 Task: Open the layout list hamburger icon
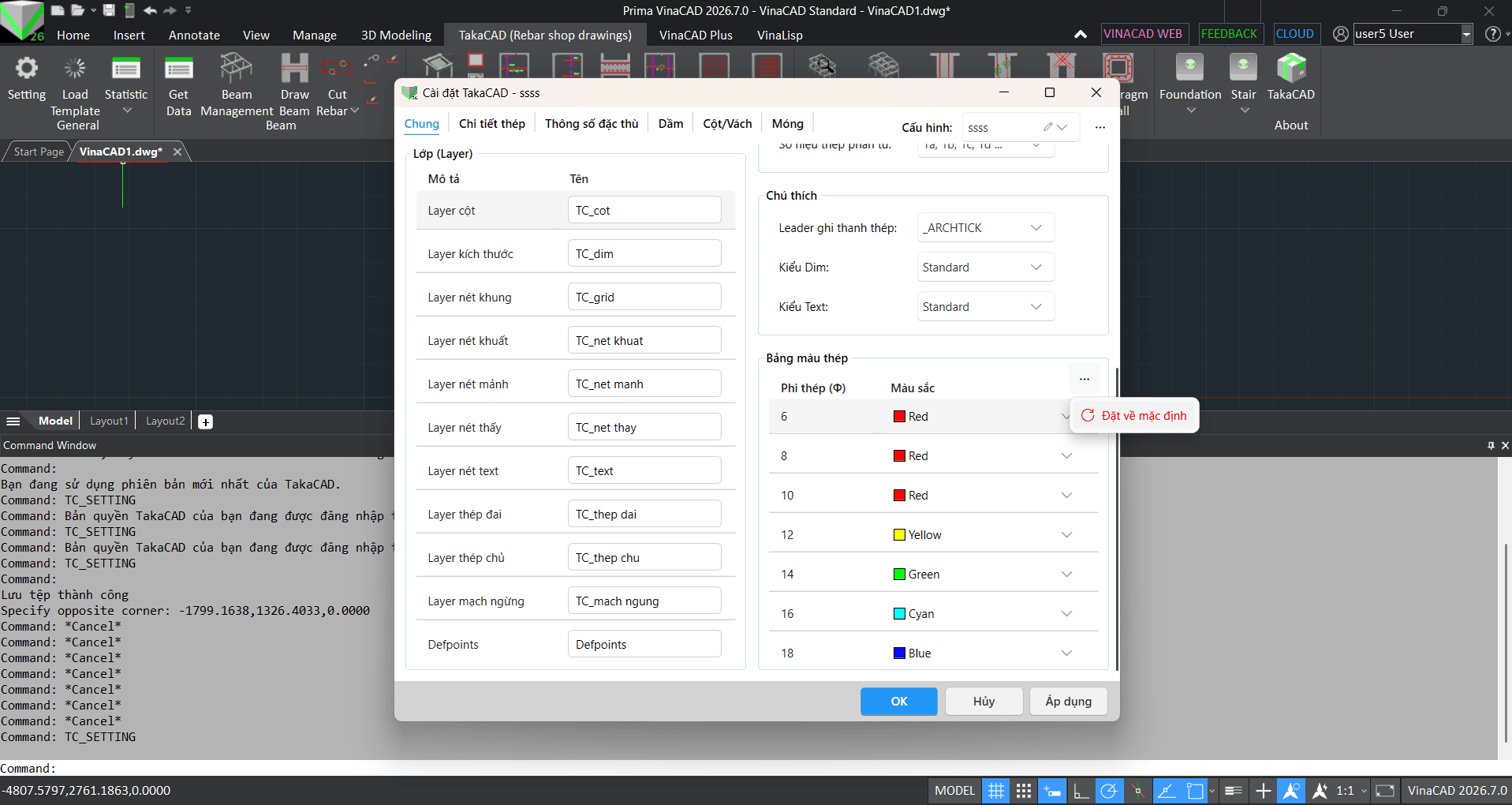13,421
